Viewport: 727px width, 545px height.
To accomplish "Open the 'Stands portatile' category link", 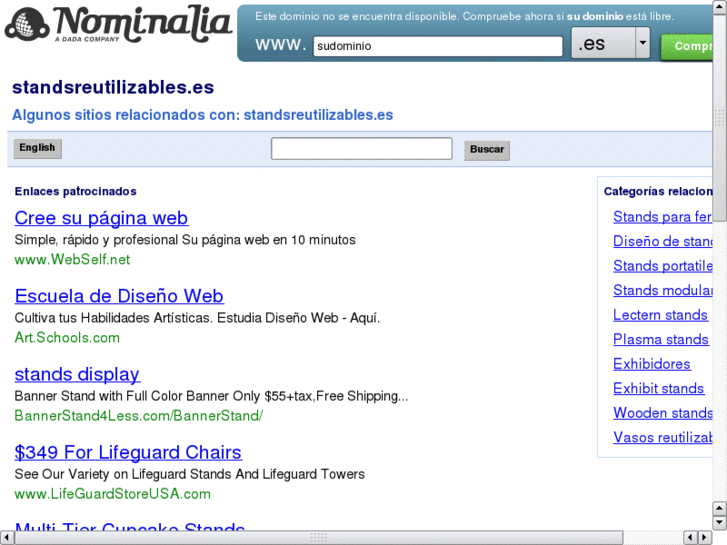I will [x=662, y=266].
